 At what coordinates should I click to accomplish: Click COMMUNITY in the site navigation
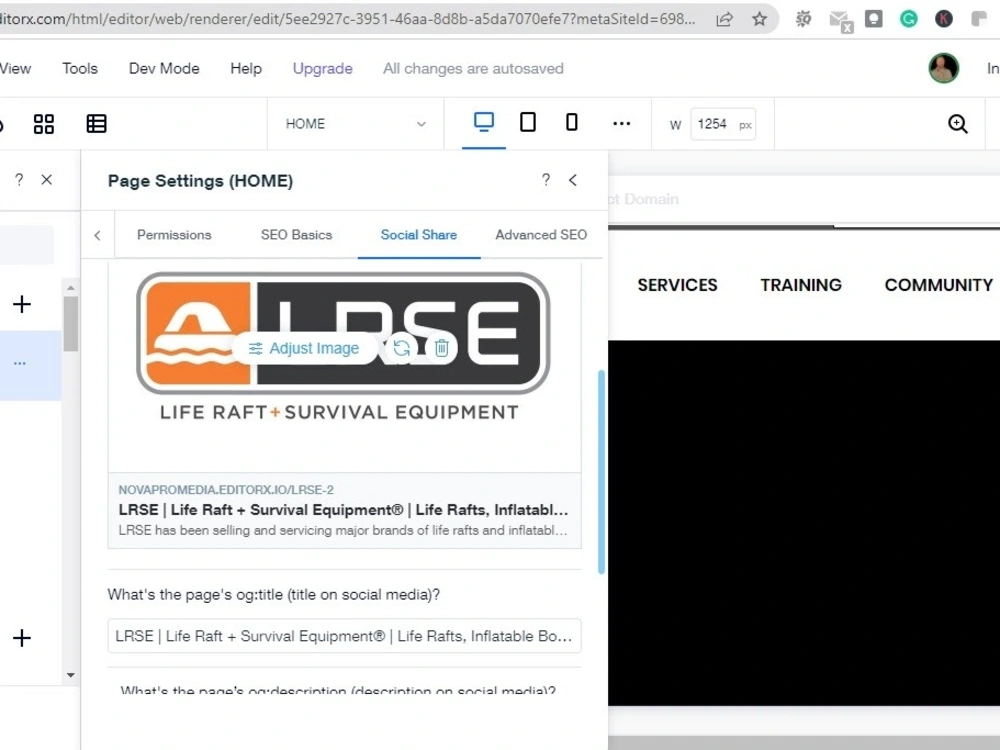click(939, 285)
